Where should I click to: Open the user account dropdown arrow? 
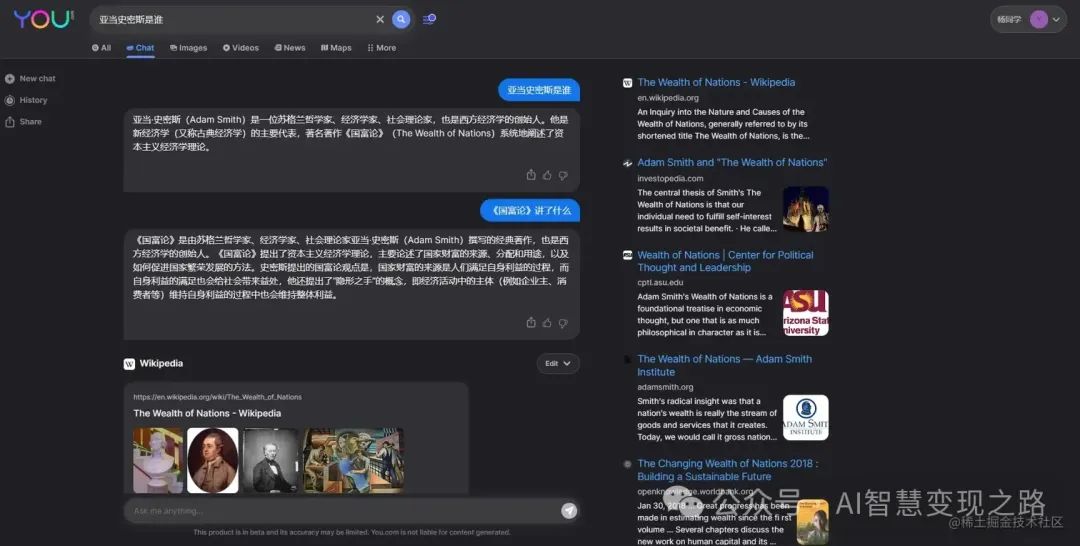click(1056, 20)
